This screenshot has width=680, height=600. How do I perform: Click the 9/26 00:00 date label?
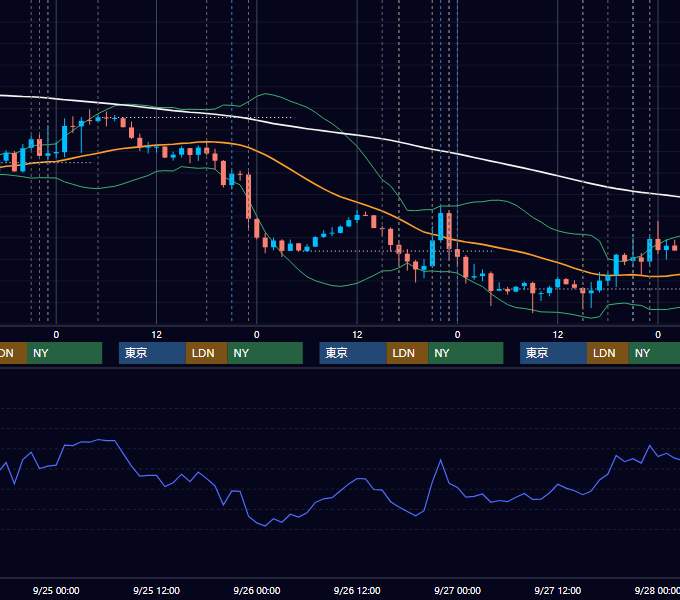(257, 590)
